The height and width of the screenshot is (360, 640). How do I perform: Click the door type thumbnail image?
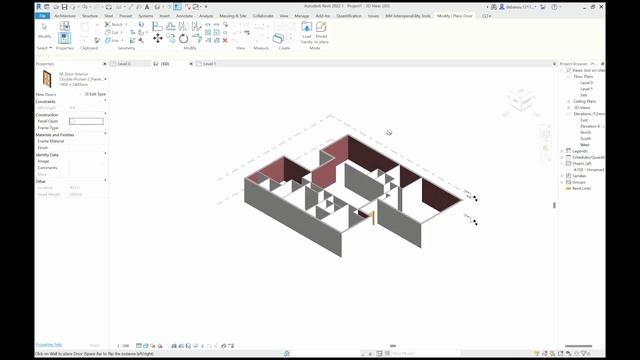pos(47,79)
